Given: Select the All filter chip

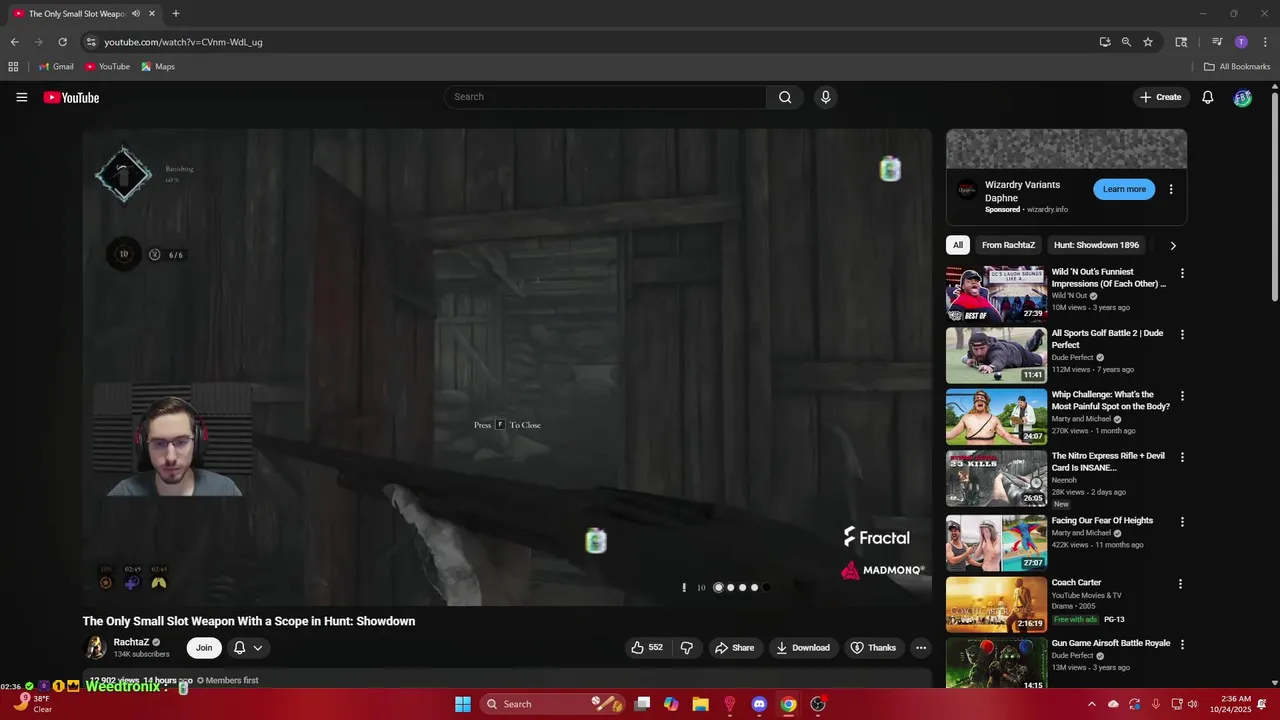Looking at the screenshot, I should click(x=958, y=245).
